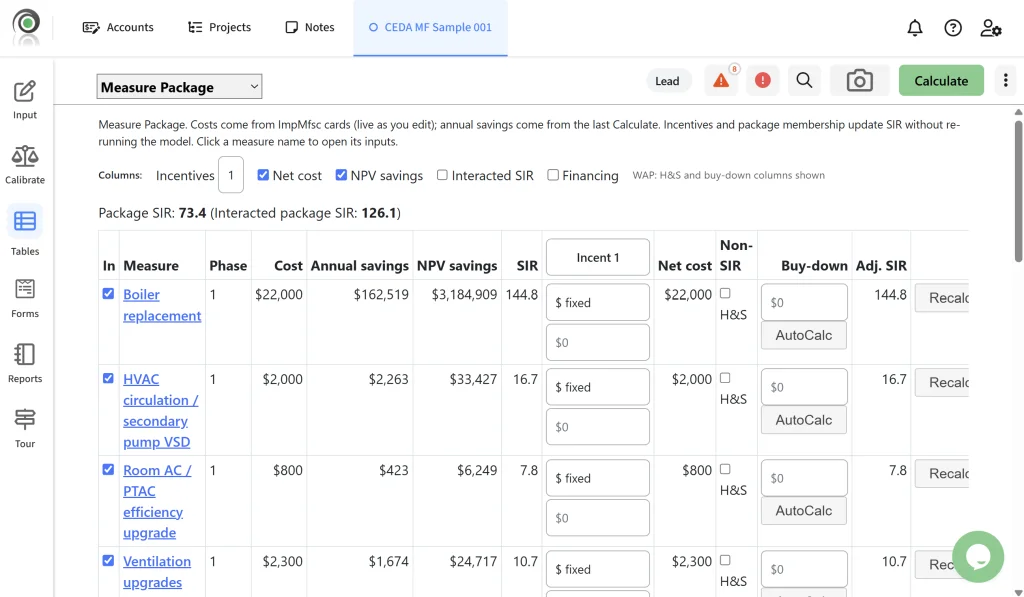Click the scrollbar down arrow

point(1018,592)
